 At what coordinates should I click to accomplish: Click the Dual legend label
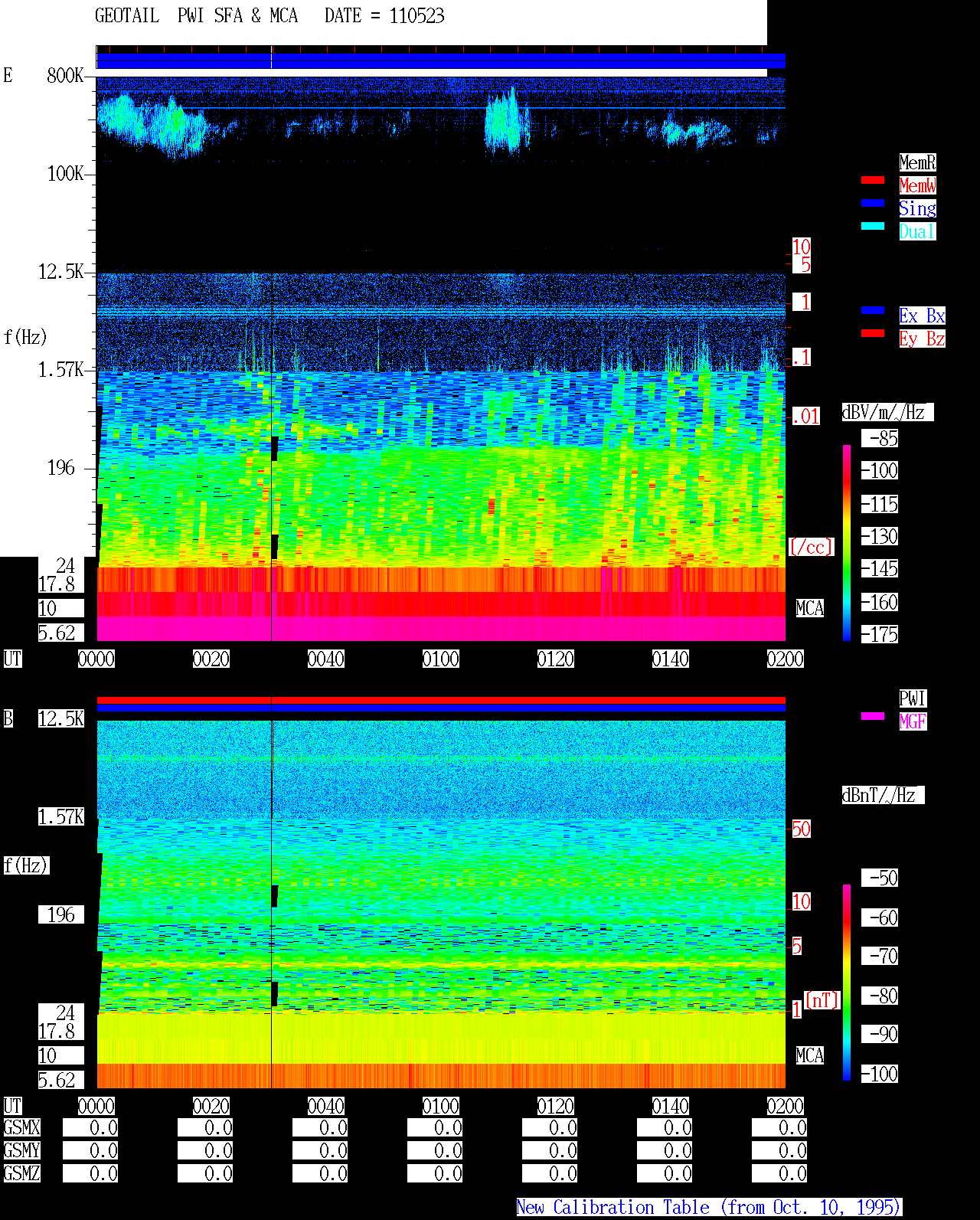[x=917, y=231]
